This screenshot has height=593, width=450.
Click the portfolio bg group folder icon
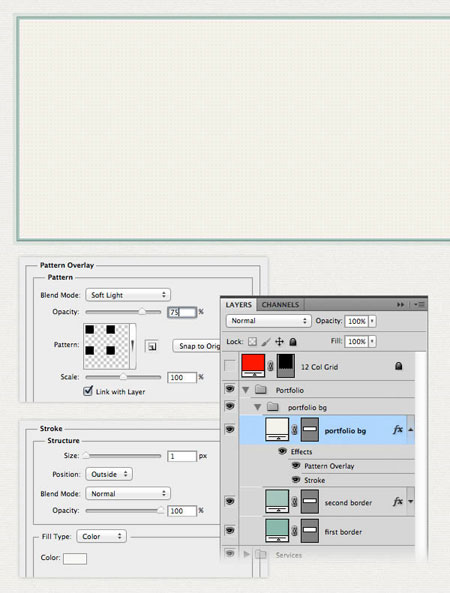point(273,407)
